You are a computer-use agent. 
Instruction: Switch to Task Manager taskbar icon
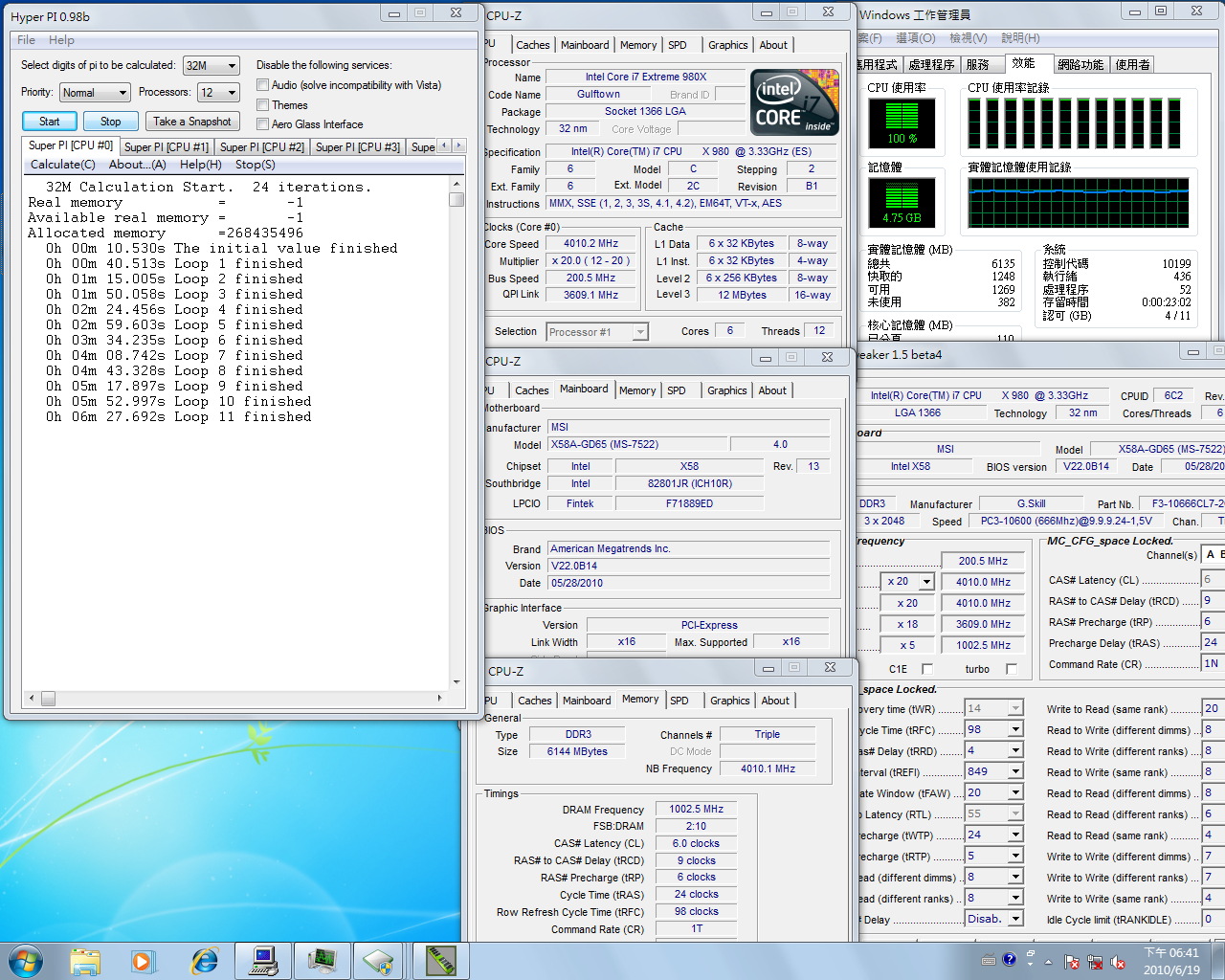click(322, 961)
